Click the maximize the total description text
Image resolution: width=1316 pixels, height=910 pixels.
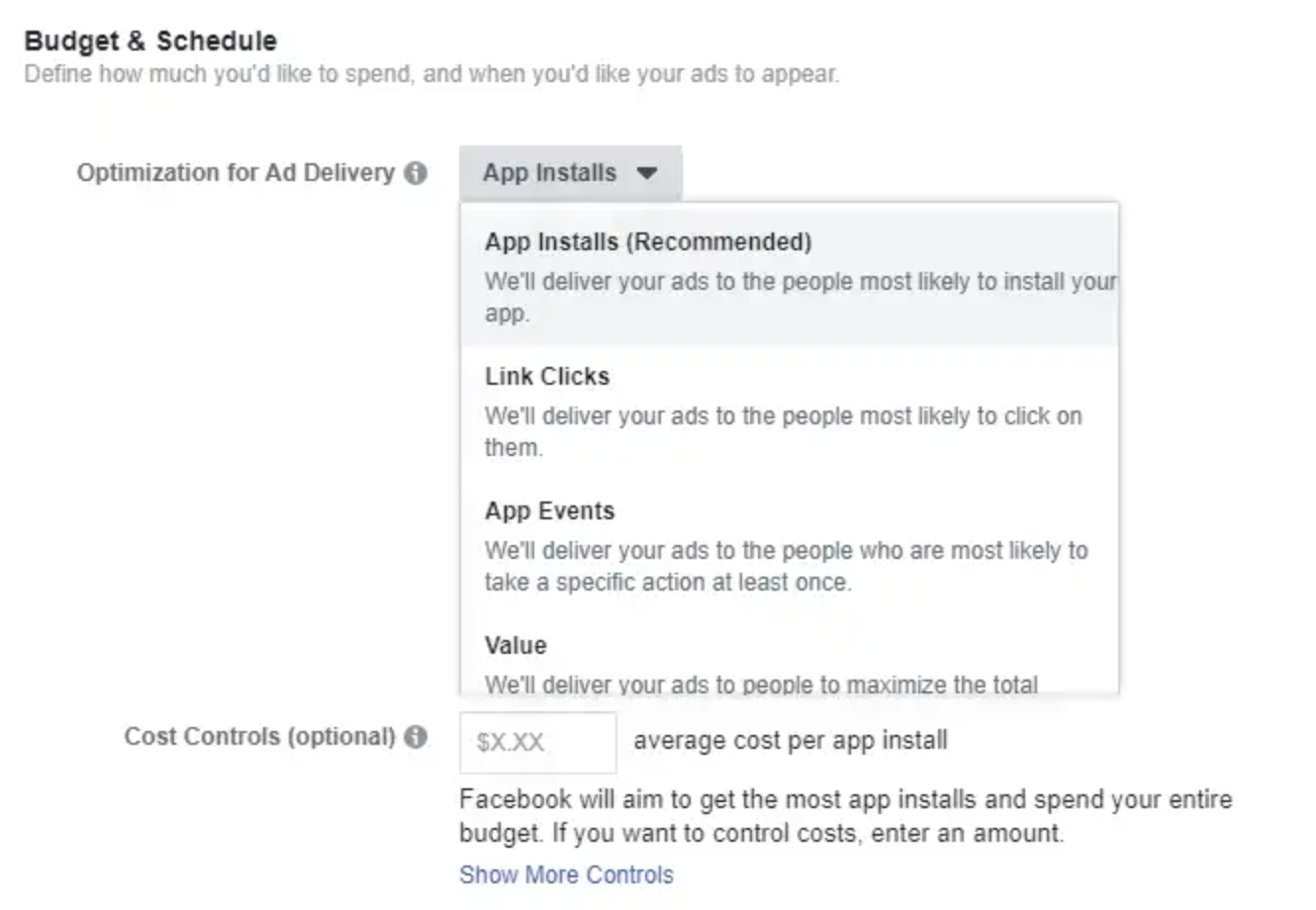point(761,684)
